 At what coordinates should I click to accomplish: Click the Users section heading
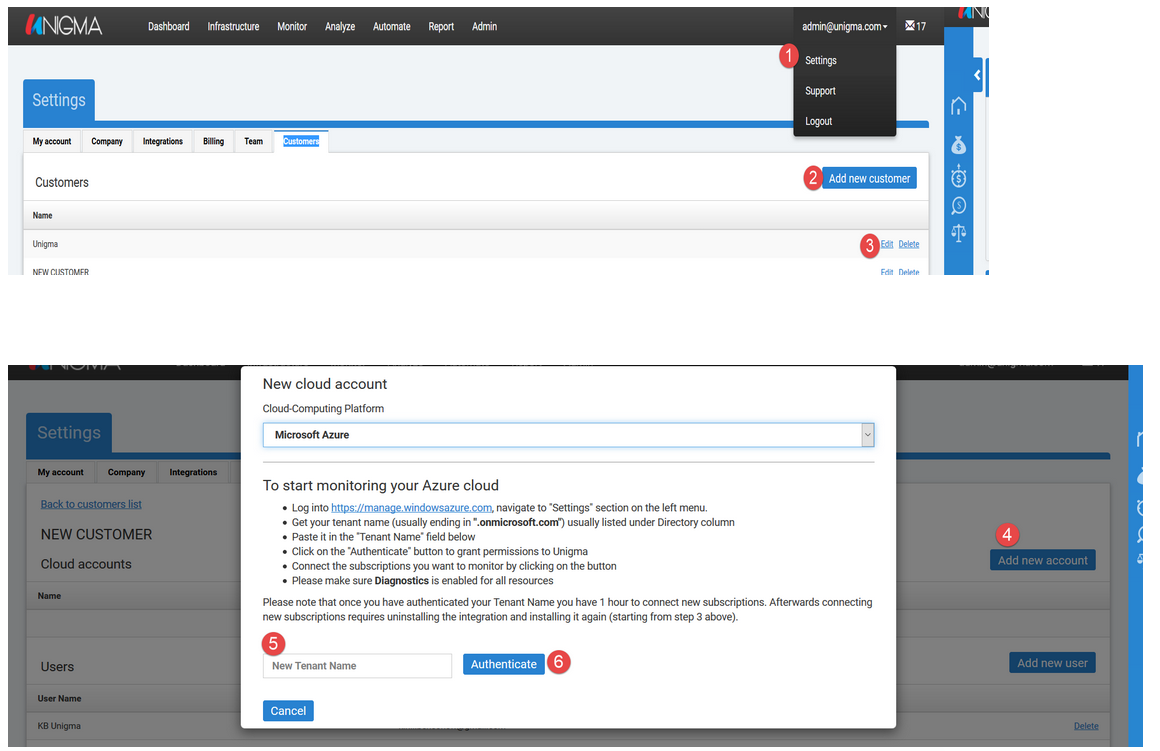(57, 667)
